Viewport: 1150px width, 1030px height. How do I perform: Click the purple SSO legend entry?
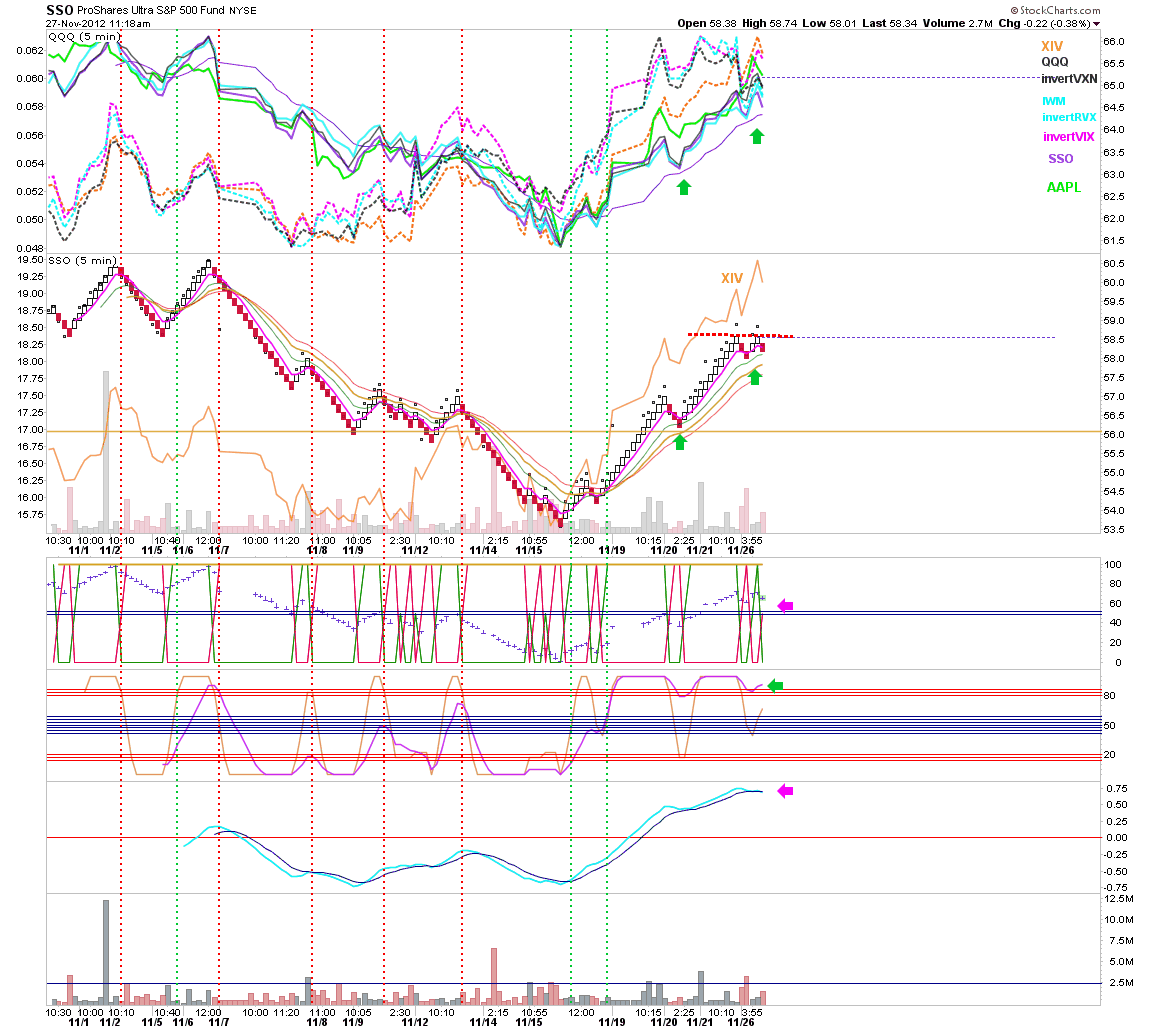[1061, 158]
